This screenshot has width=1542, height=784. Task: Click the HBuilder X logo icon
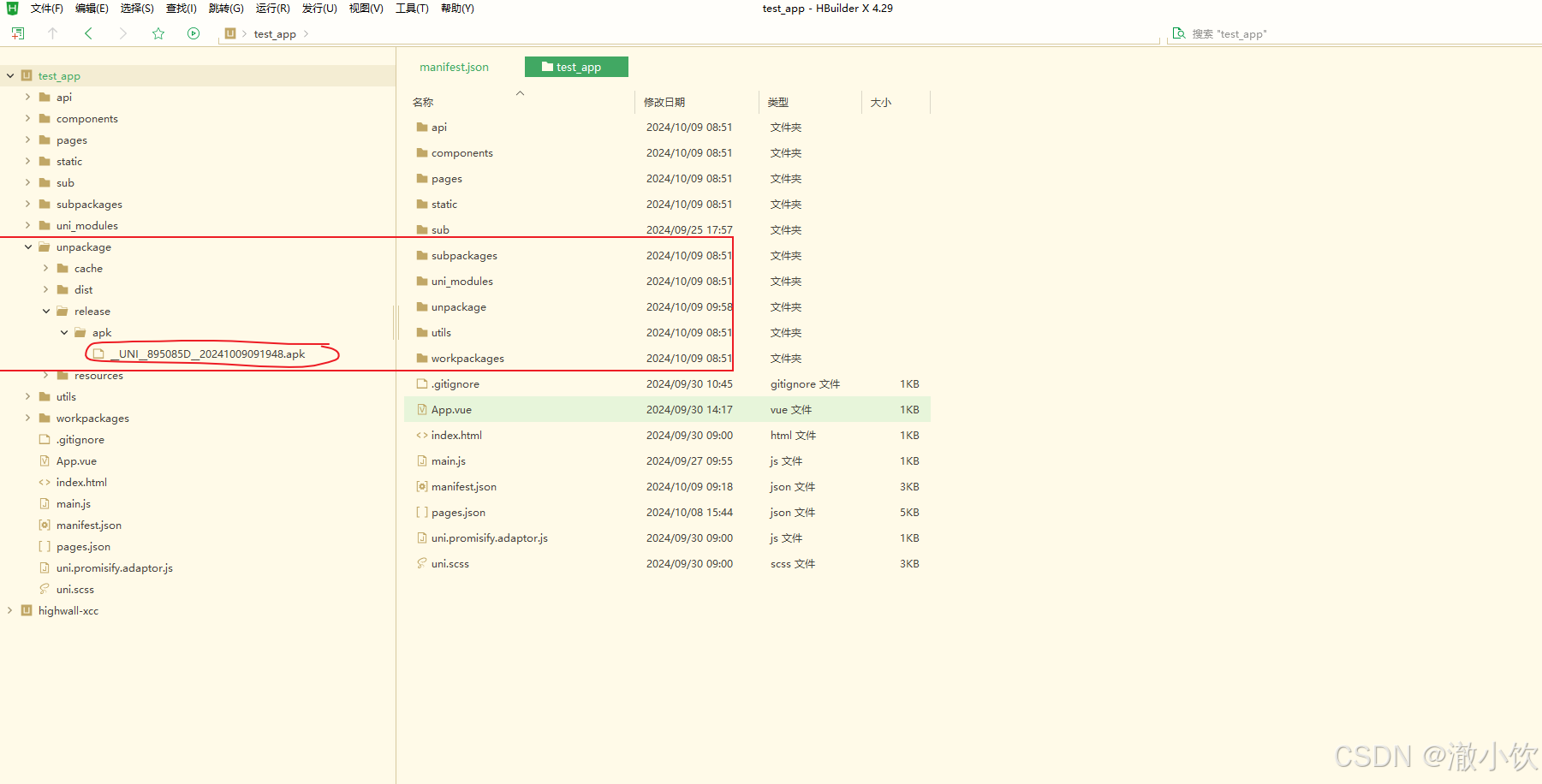point(12,8)
